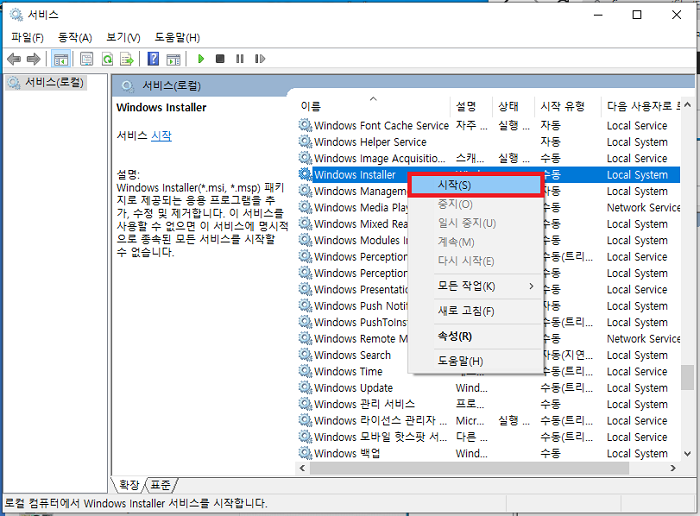Toggle the Show/Hide Console Tree icon
700x516 pixels.
click(61, 59)
